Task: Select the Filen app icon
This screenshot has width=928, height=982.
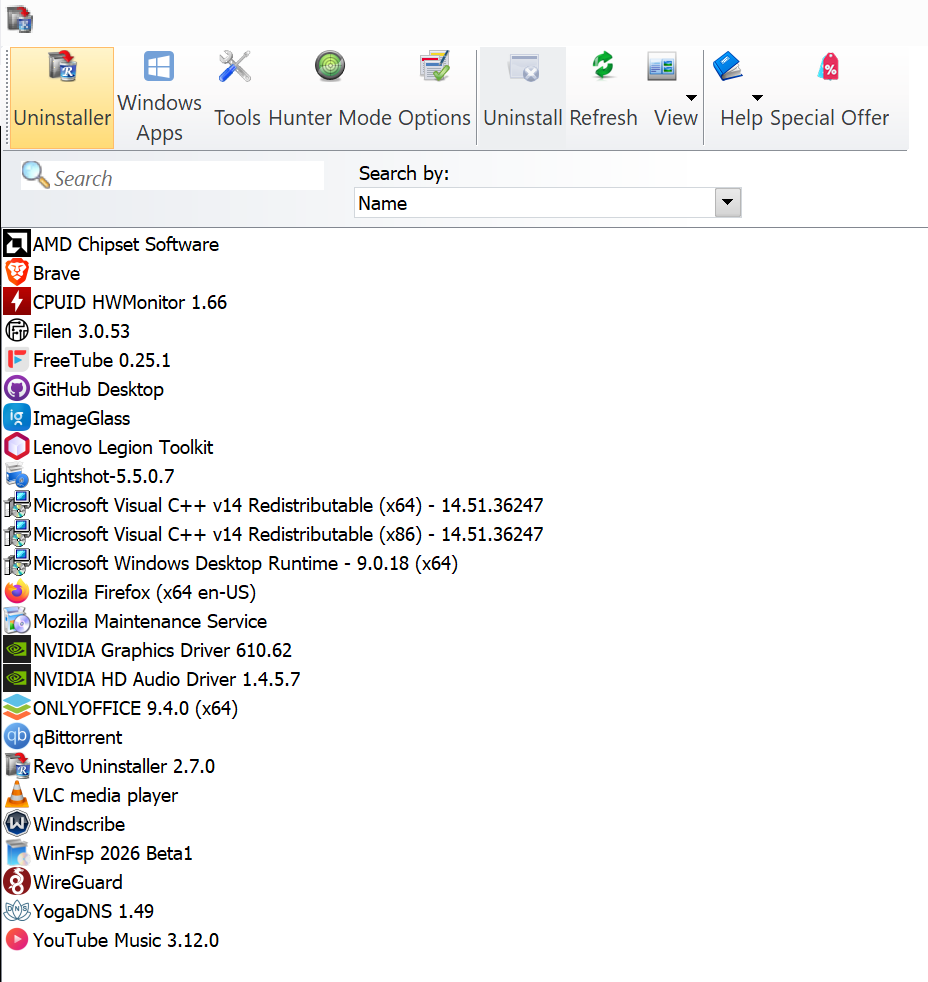Action: (17, 330)
